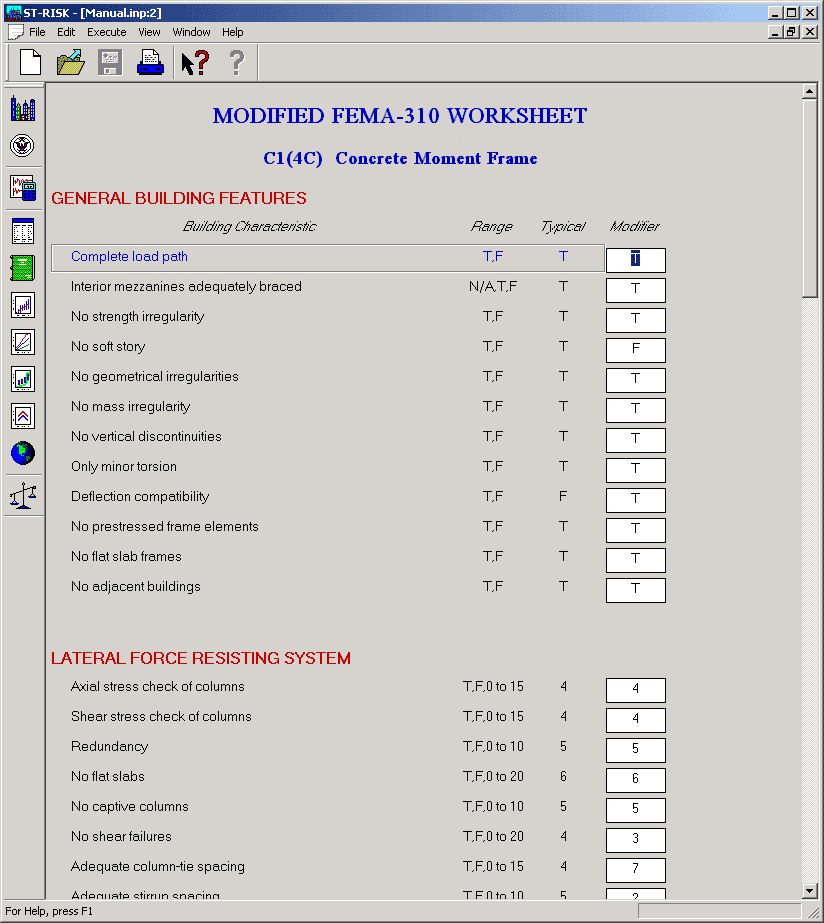The width and height of the screenshot is (824, 923).
Task: Click the Axial stress check modifier box
Action: [635, 690]
